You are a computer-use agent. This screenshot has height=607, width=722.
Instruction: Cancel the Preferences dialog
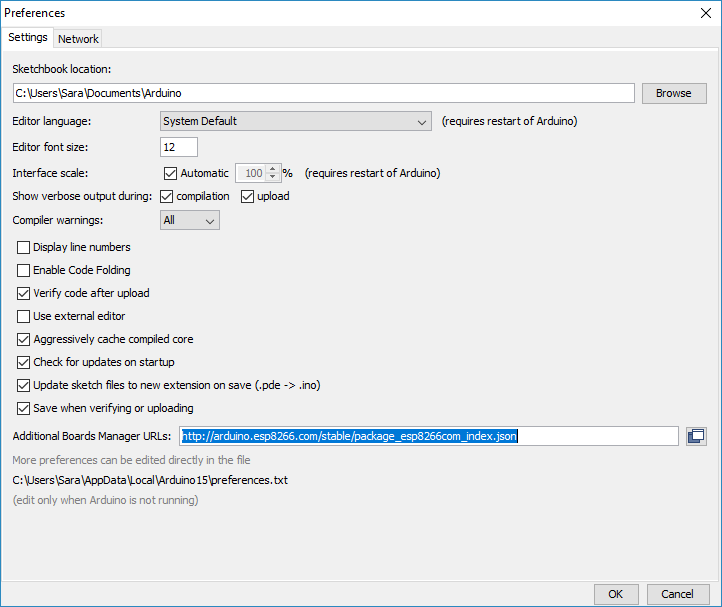click(x=677, y=594)
